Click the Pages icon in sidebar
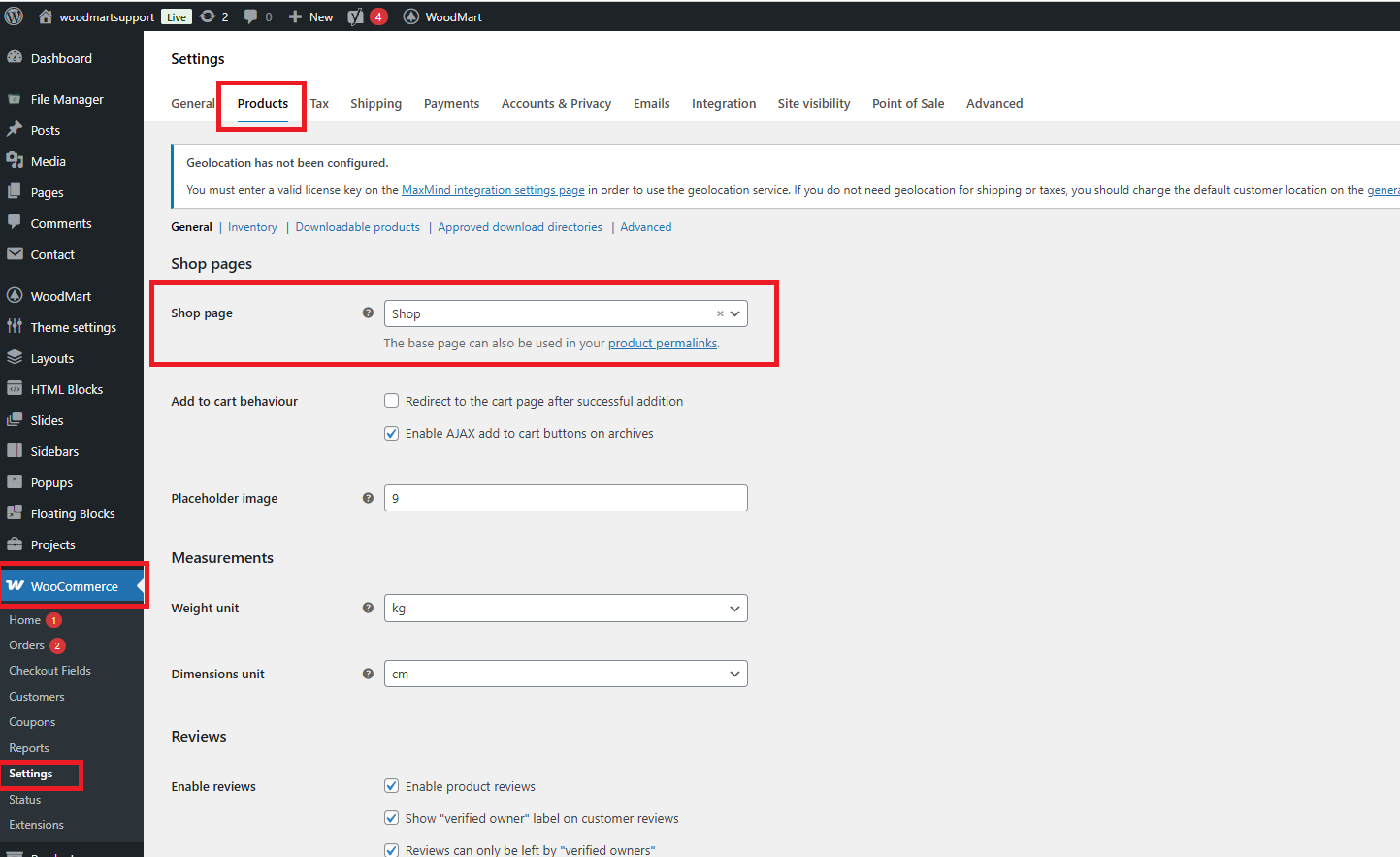This screenshot has width=1400, height=857. [x=15, y=192]
